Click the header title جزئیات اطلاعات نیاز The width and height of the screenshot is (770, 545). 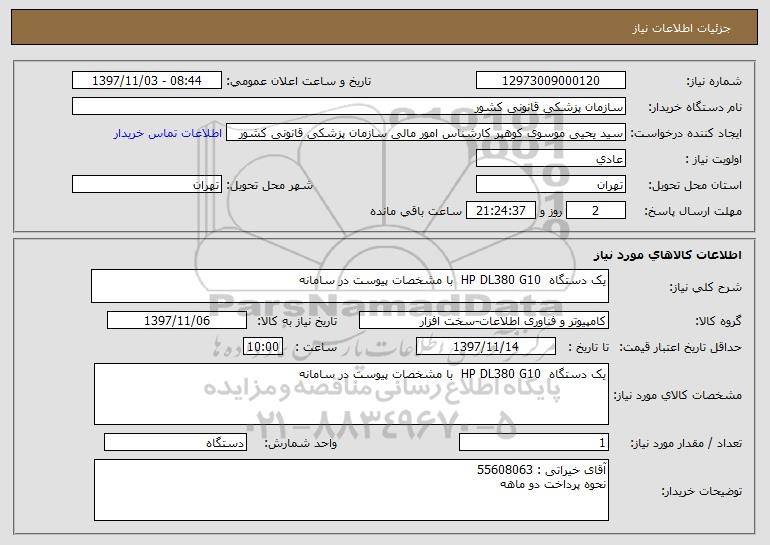click(681, 28)
